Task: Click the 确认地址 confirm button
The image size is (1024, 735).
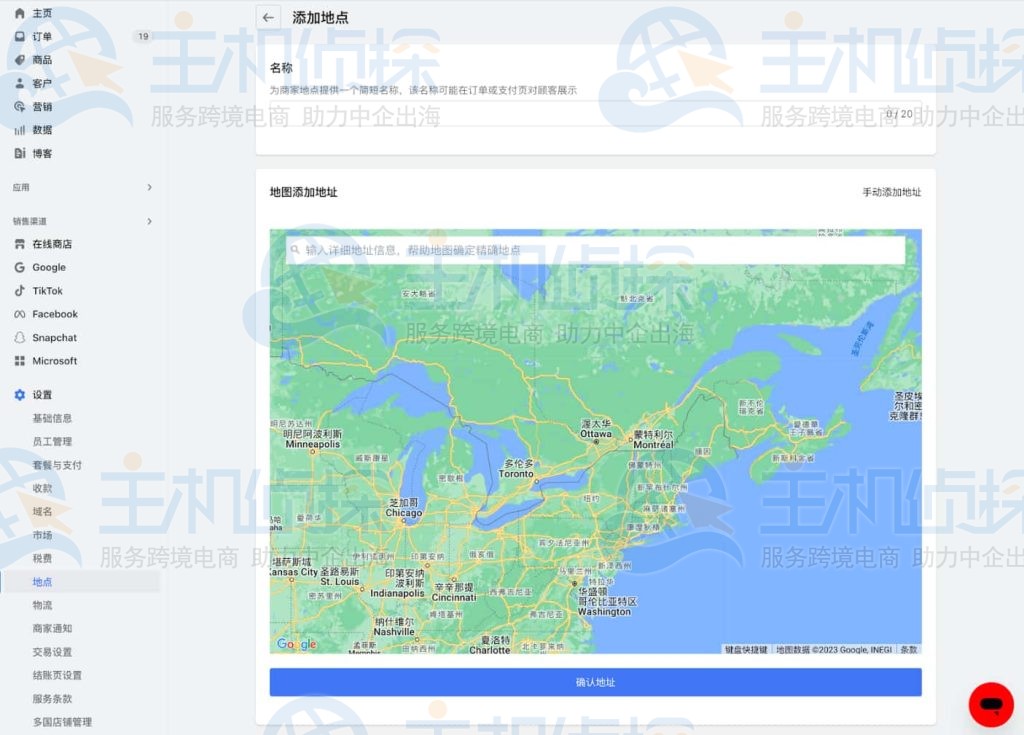Action: click(x=596, y=681)
